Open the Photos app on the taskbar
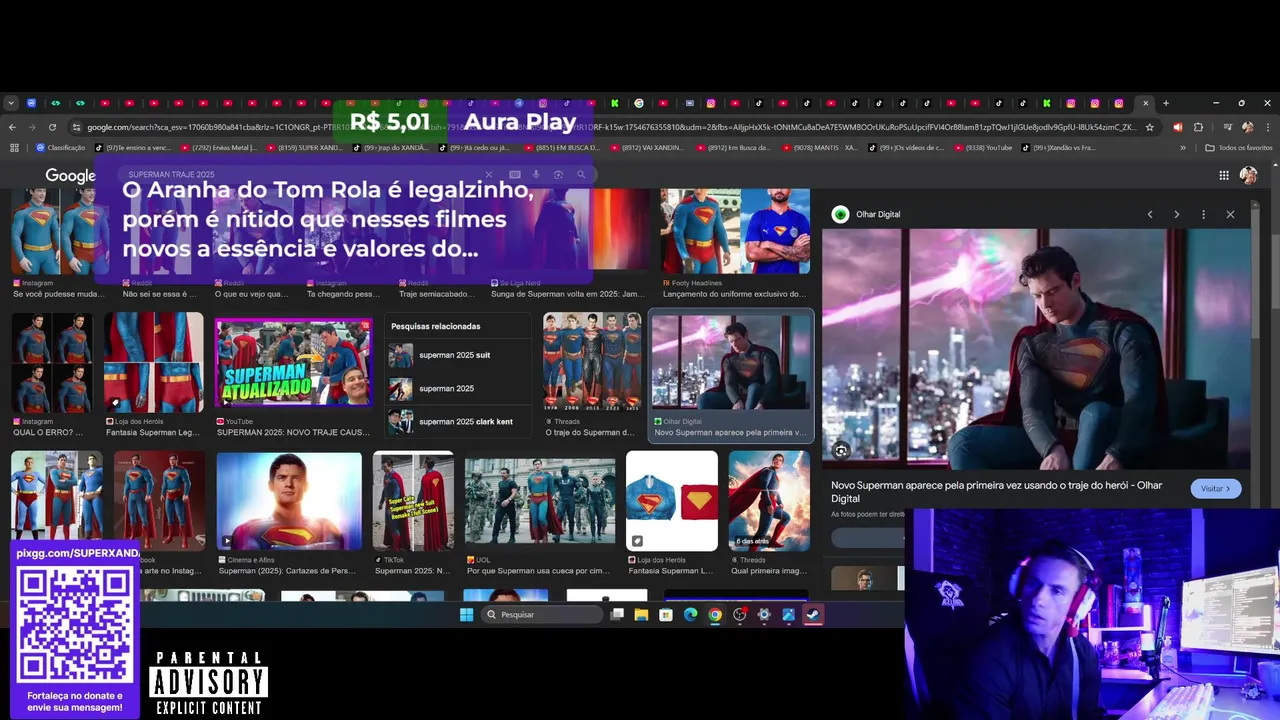The image size is (1280, 720). (788, 615)
